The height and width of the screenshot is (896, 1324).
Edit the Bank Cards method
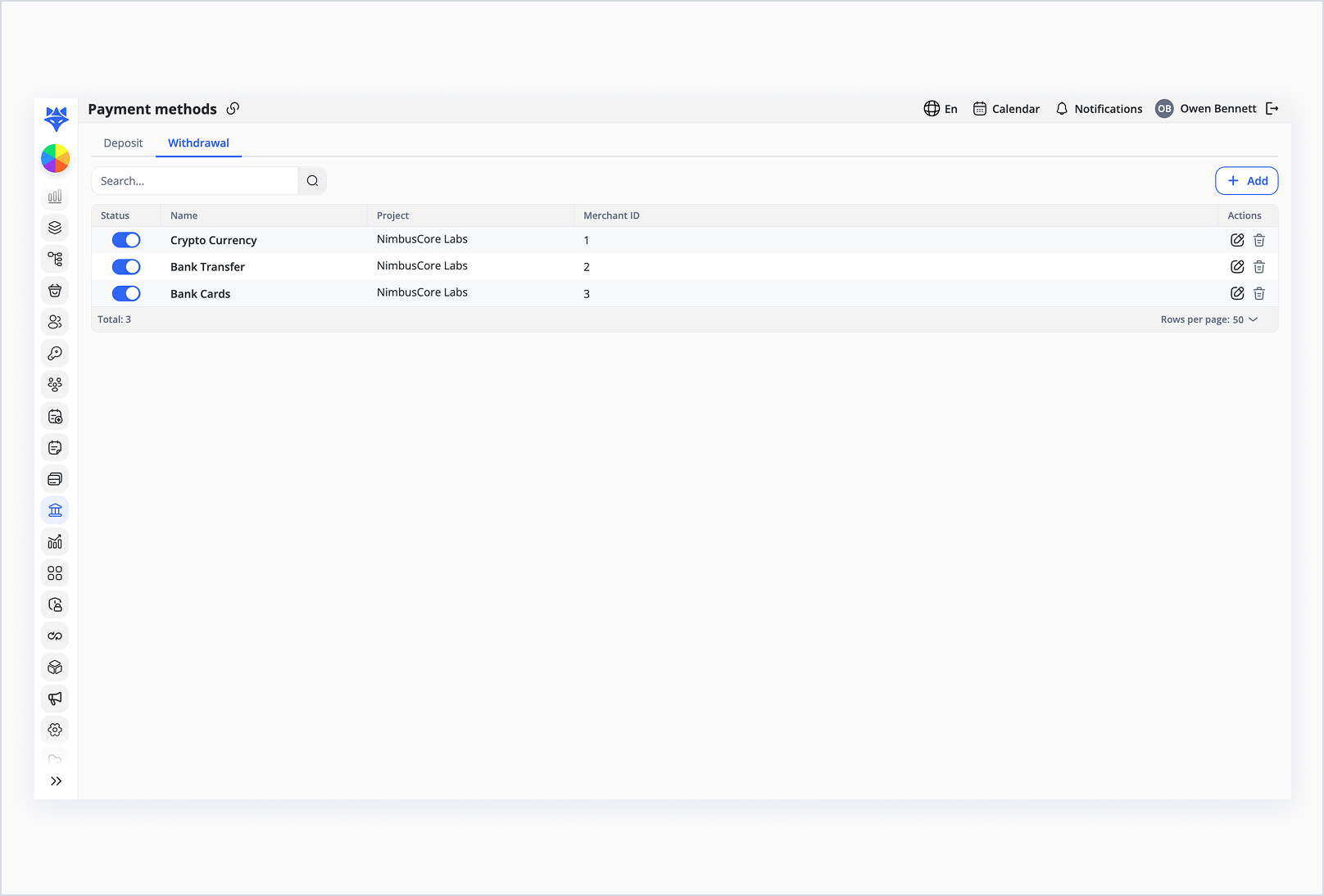coord(1237,293)
